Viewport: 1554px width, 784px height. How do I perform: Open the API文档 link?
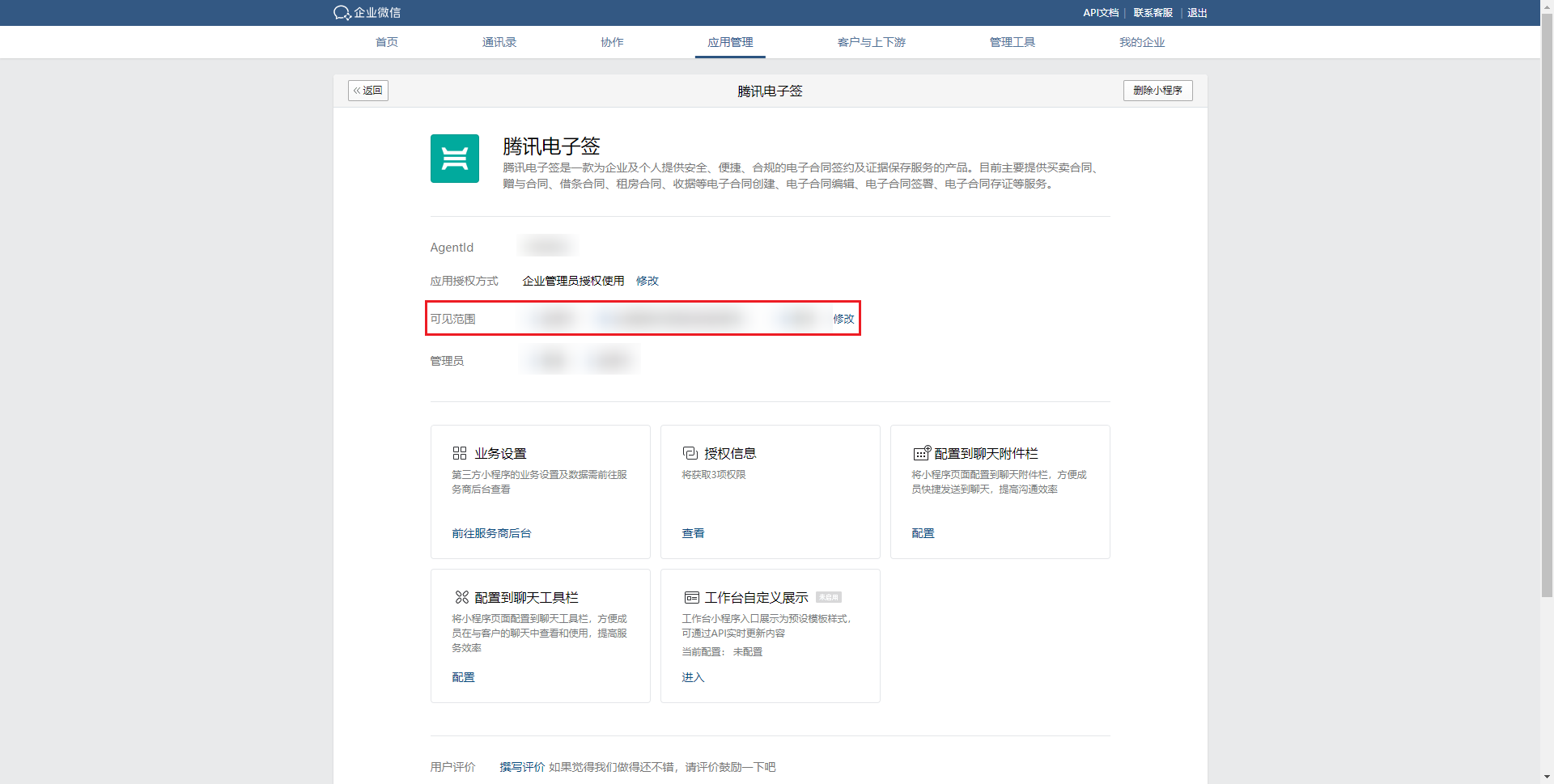coord(1101,13)
